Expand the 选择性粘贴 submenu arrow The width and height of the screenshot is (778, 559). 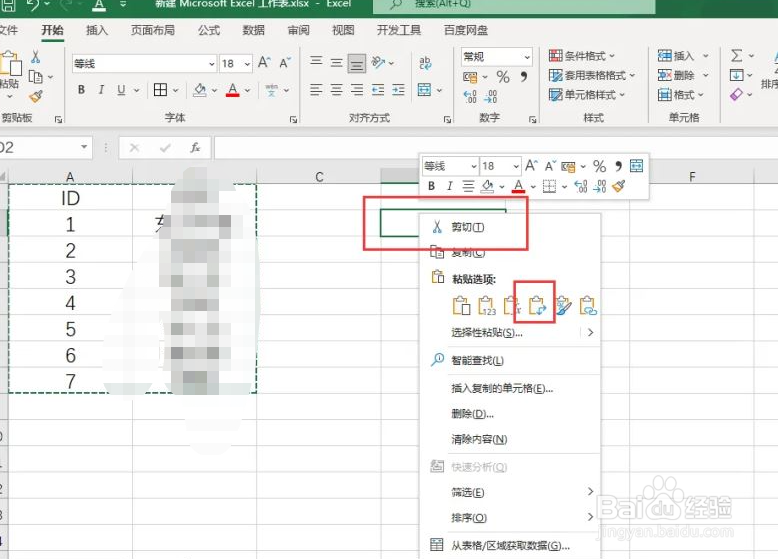coord(590,332)
